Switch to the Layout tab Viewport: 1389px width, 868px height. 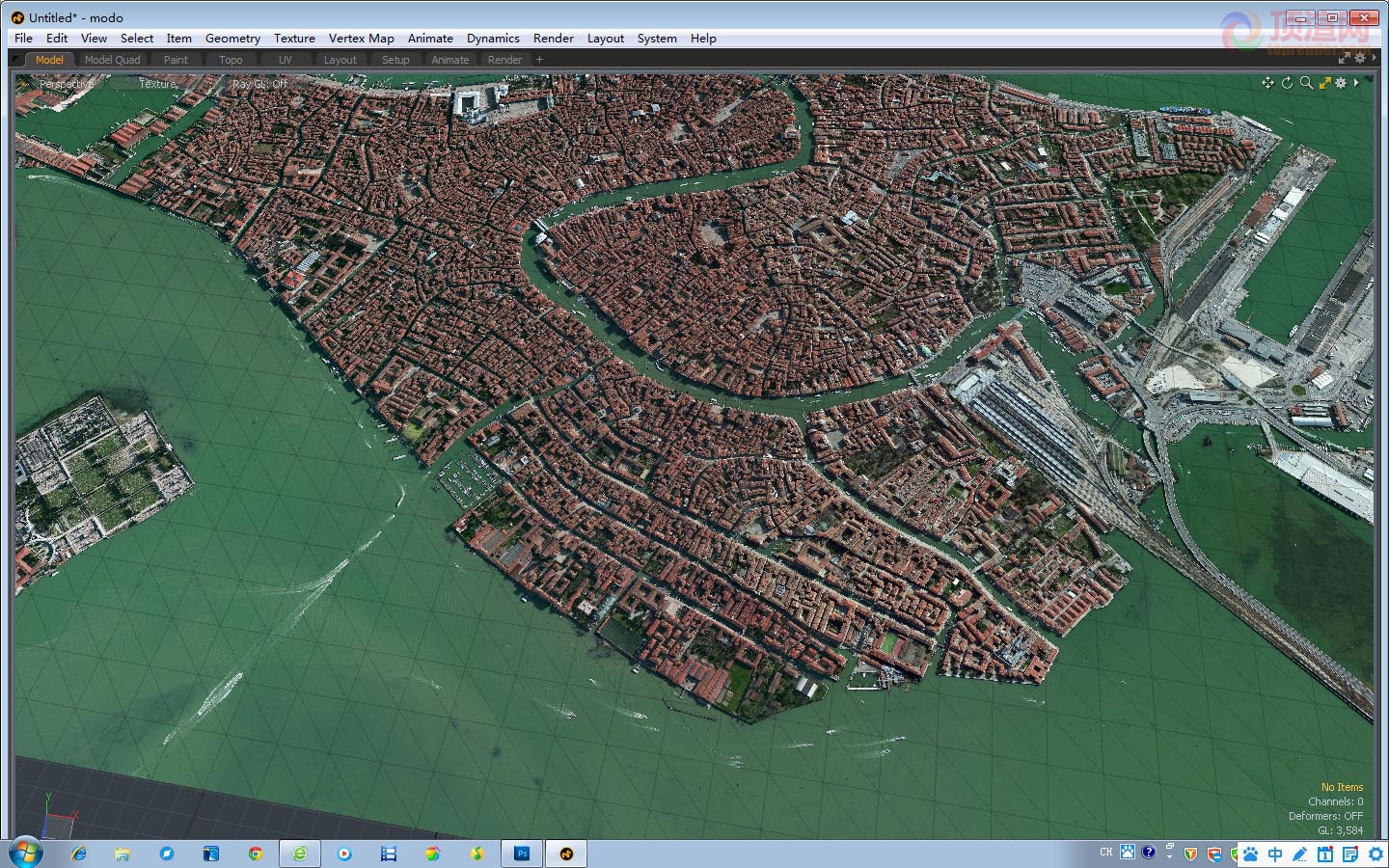[340, 60]
